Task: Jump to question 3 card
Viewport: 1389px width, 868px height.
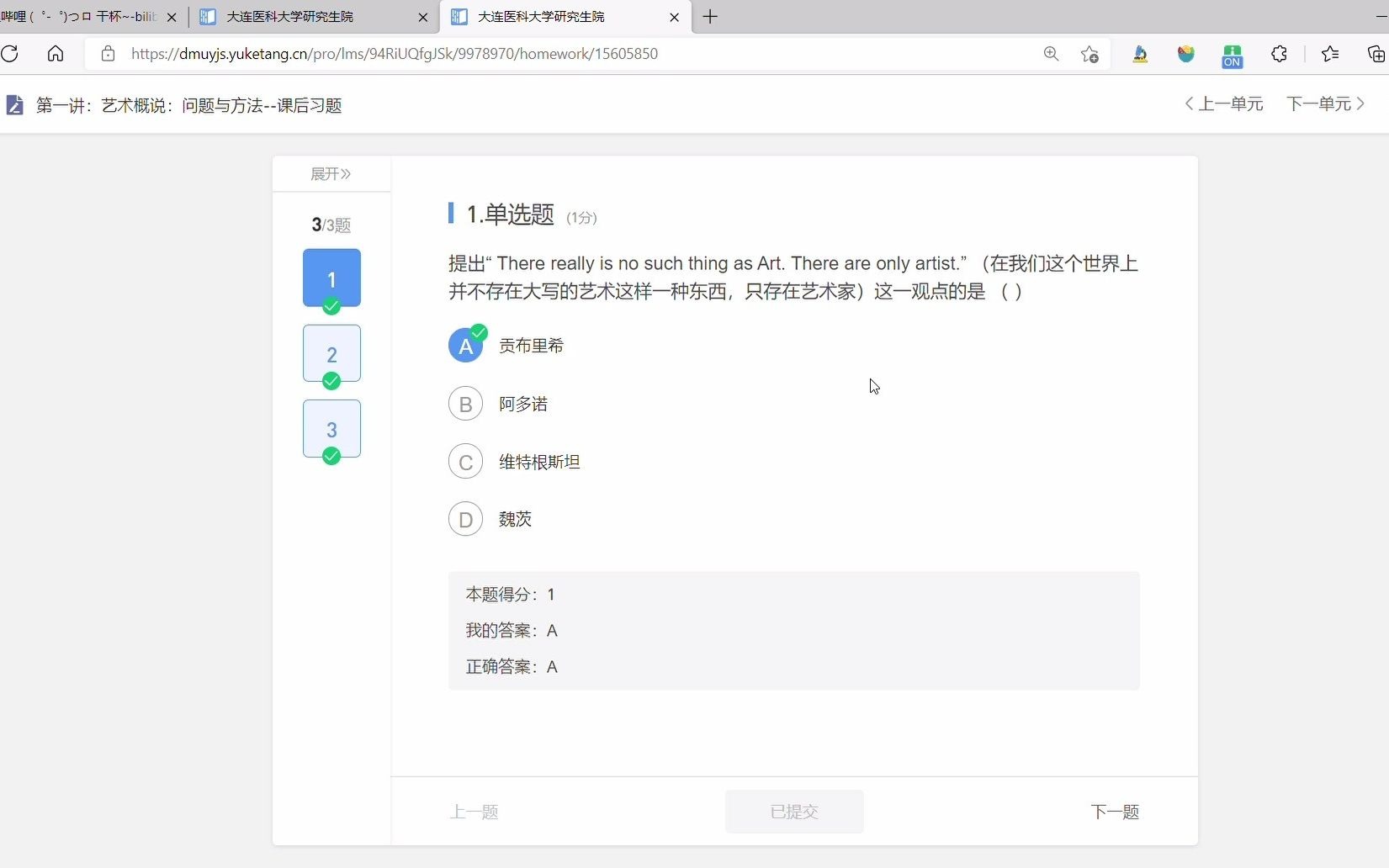Action: point(331,429)
